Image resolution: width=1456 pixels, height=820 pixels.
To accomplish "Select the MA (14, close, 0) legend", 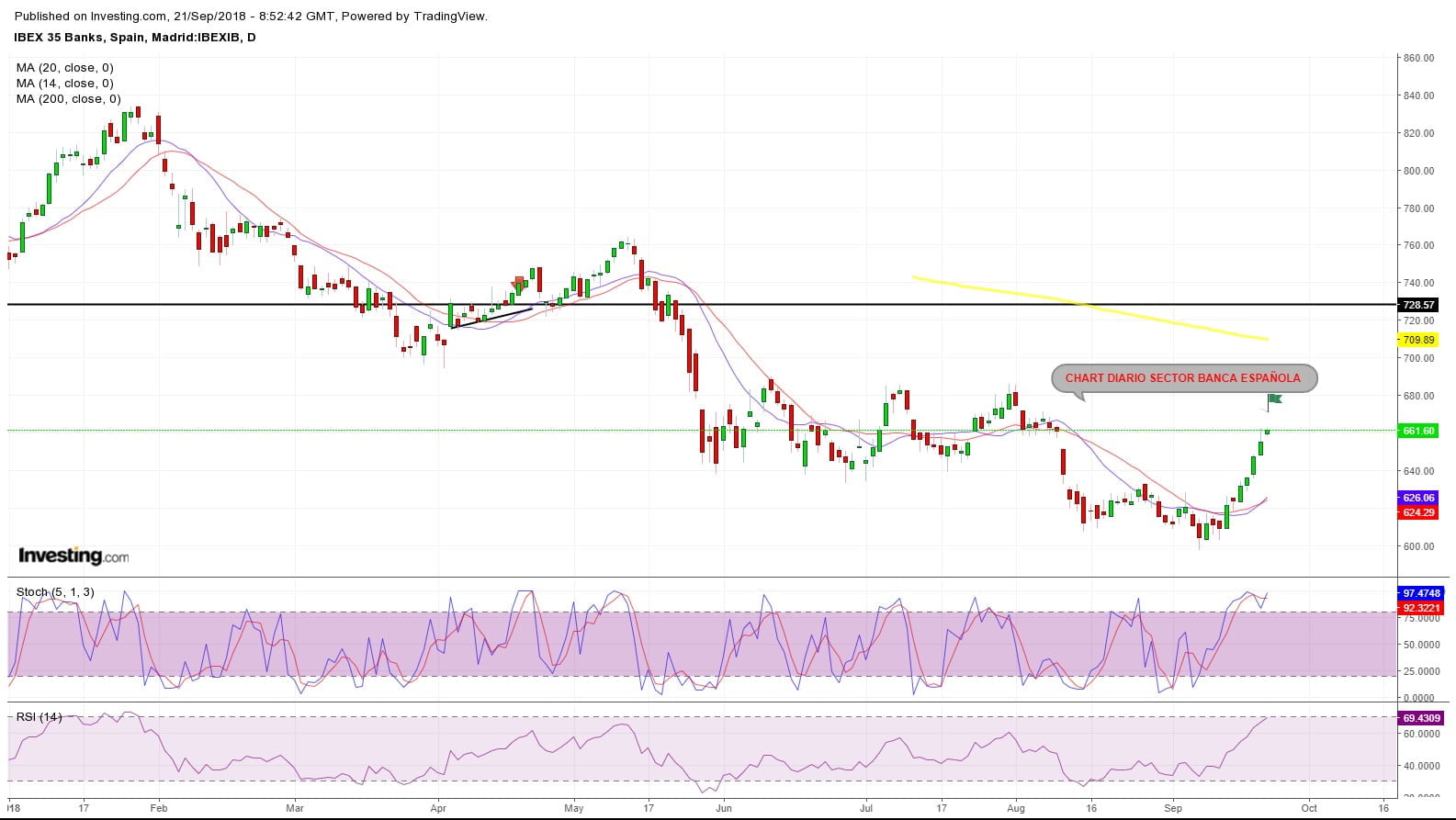I will (65, 84).
